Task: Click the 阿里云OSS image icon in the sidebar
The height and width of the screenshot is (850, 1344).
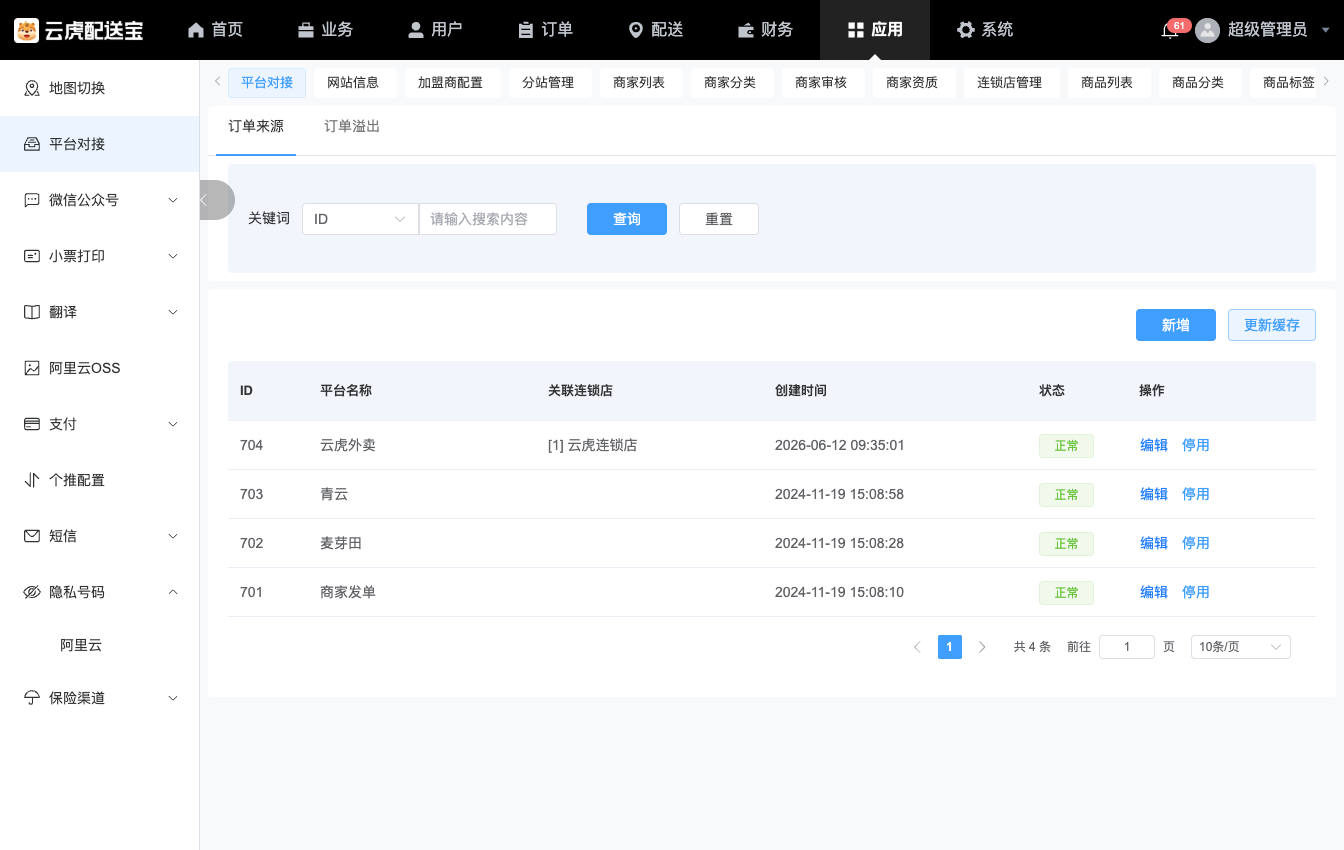Action: (32, 368)
